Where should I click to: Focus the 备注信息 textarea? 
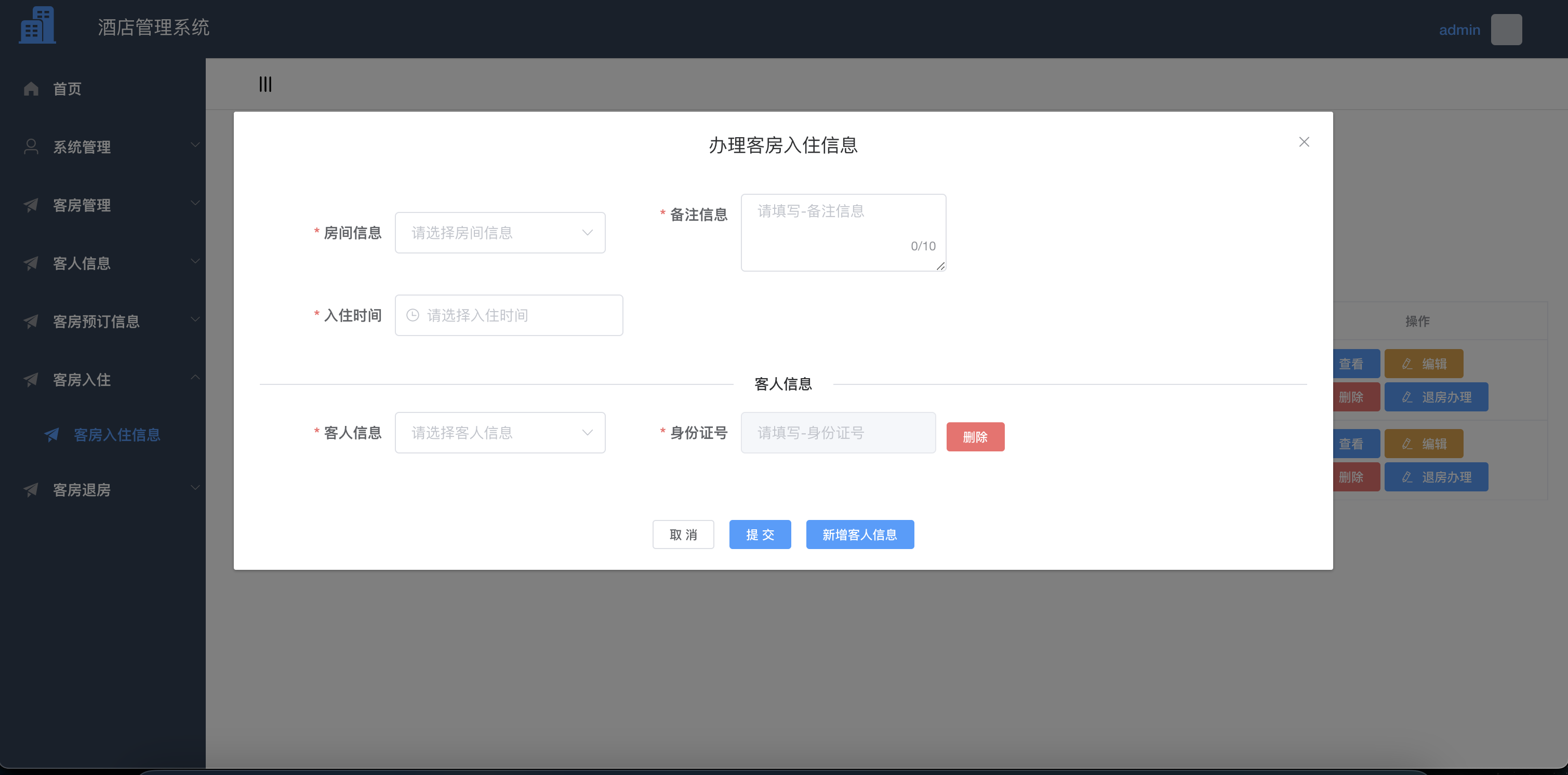843,233
